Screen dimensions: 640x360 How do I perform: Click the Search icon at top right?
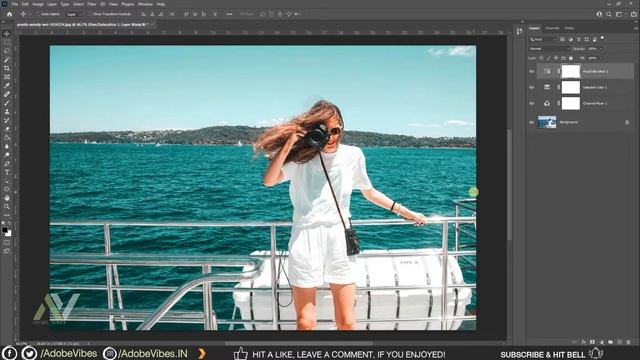coord(609,14)
